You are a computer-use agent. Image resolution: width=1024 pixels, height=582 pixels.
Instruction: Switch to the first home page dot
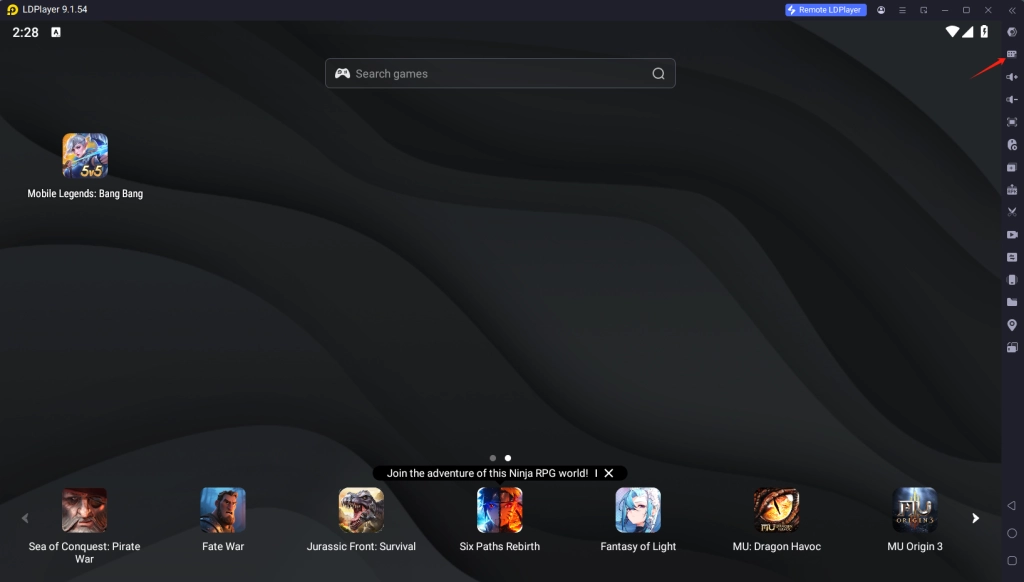492,458
